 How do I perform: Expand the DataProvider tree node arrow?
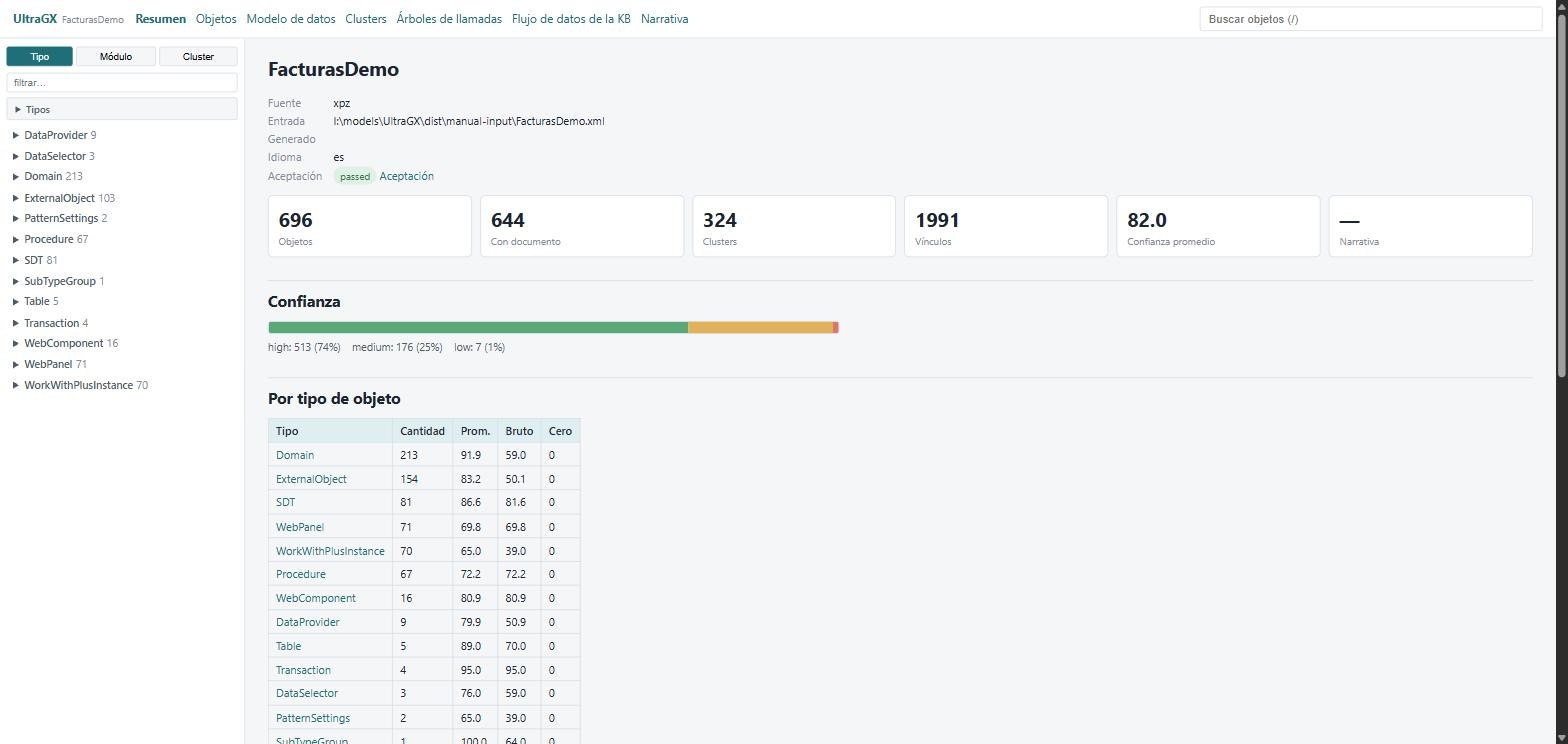16,135
